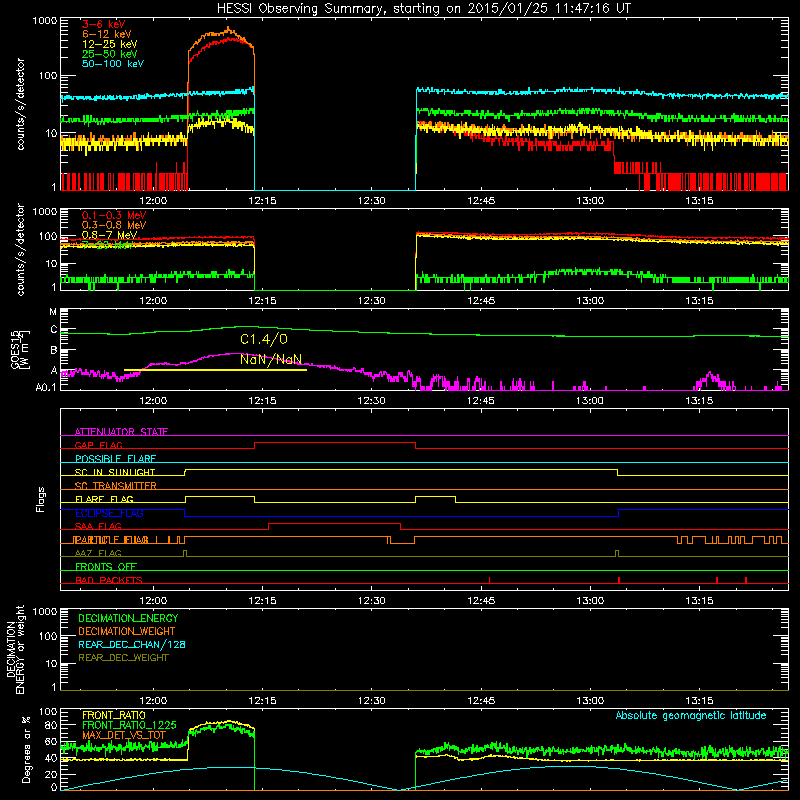Select the FLARE_FLAG label
The image size is (800, 800).
[104, 499]
